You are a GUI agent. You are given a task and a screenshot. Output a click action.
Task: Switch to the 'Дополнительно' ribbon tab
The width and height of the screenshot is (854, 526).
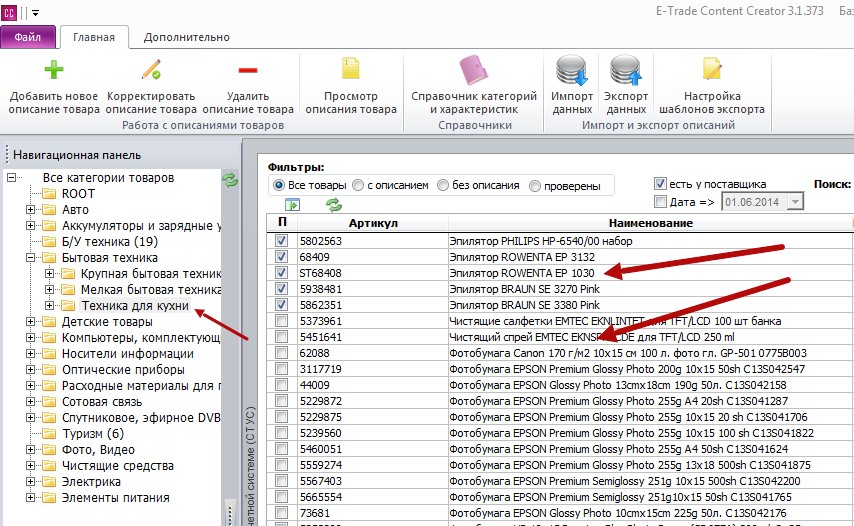coord(186,37)
